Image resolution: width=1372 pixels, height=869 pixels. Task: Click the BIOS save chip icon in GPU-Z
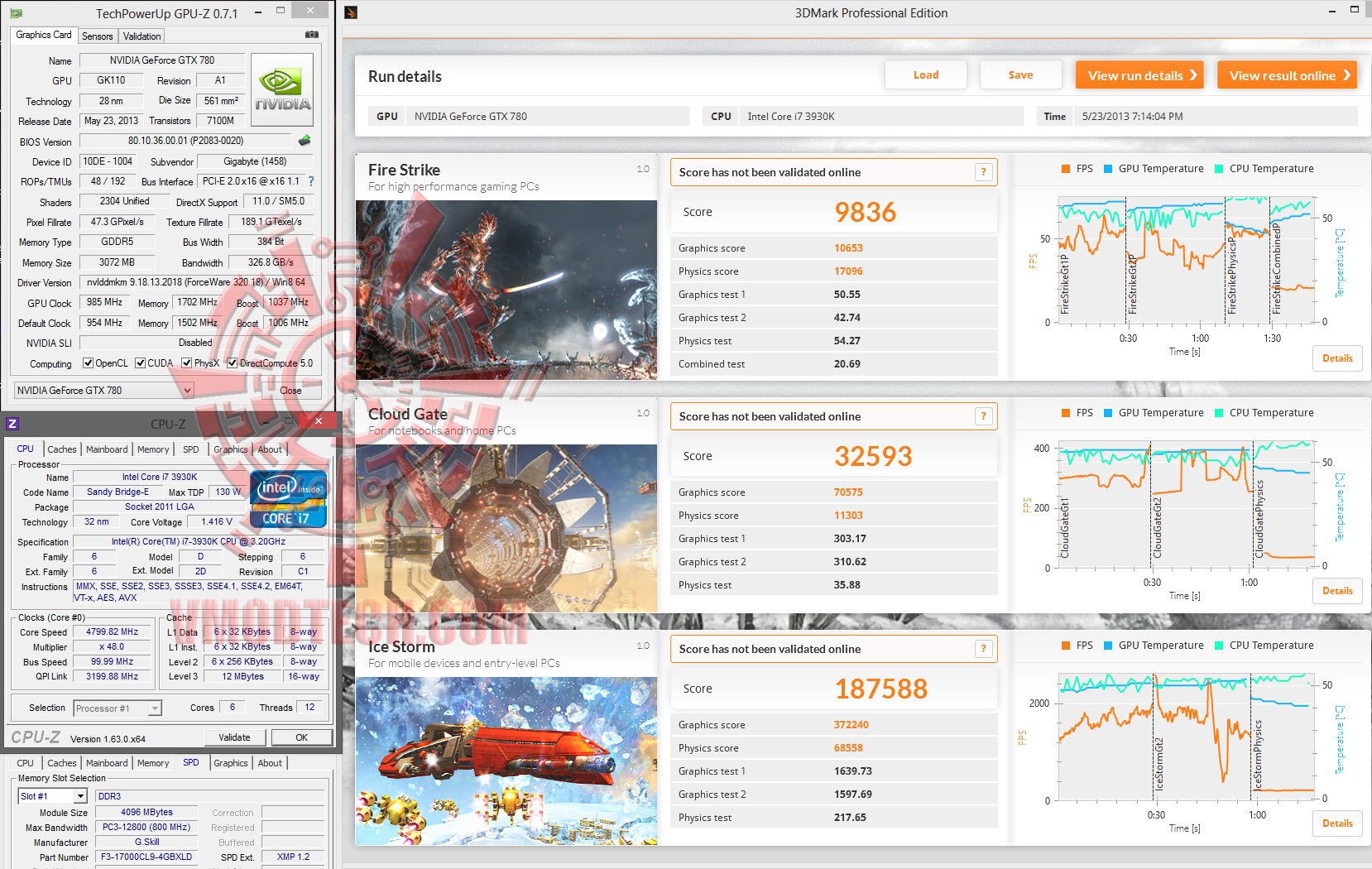(x=305, y=141)
